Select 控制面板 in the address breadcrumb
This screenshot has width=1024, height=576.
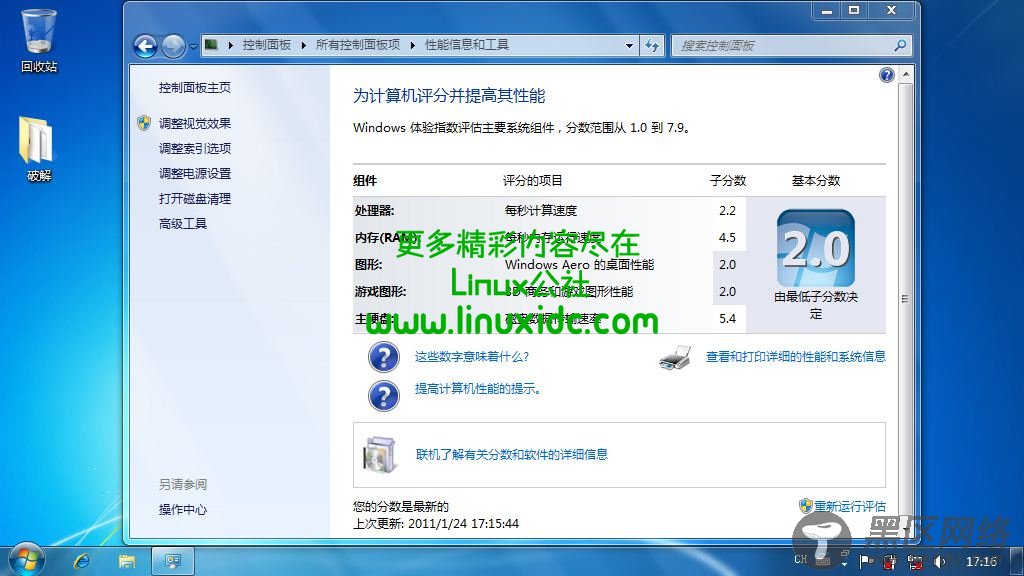tap(266, 45)
